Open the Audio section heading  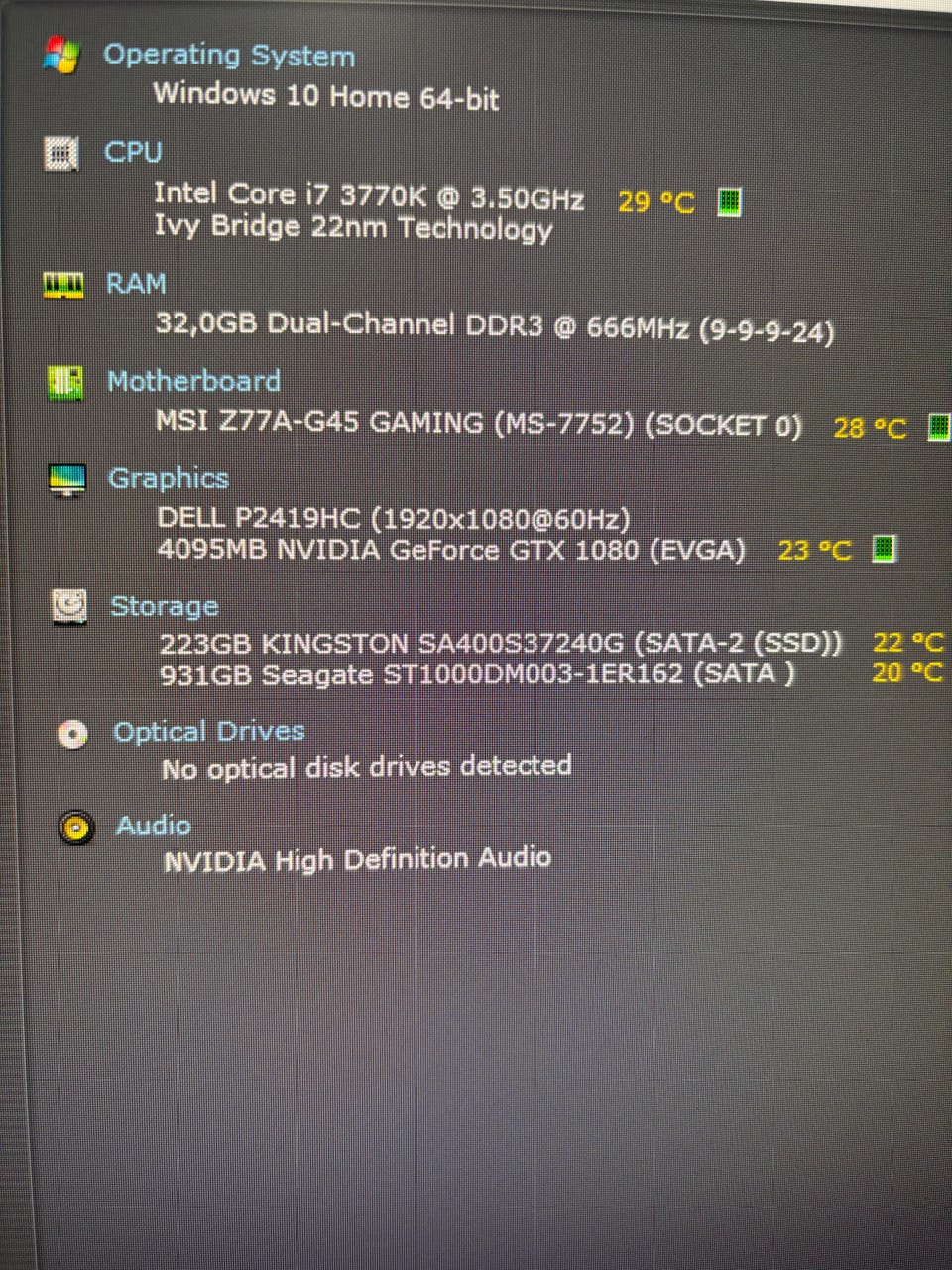(x=154, y=825)
